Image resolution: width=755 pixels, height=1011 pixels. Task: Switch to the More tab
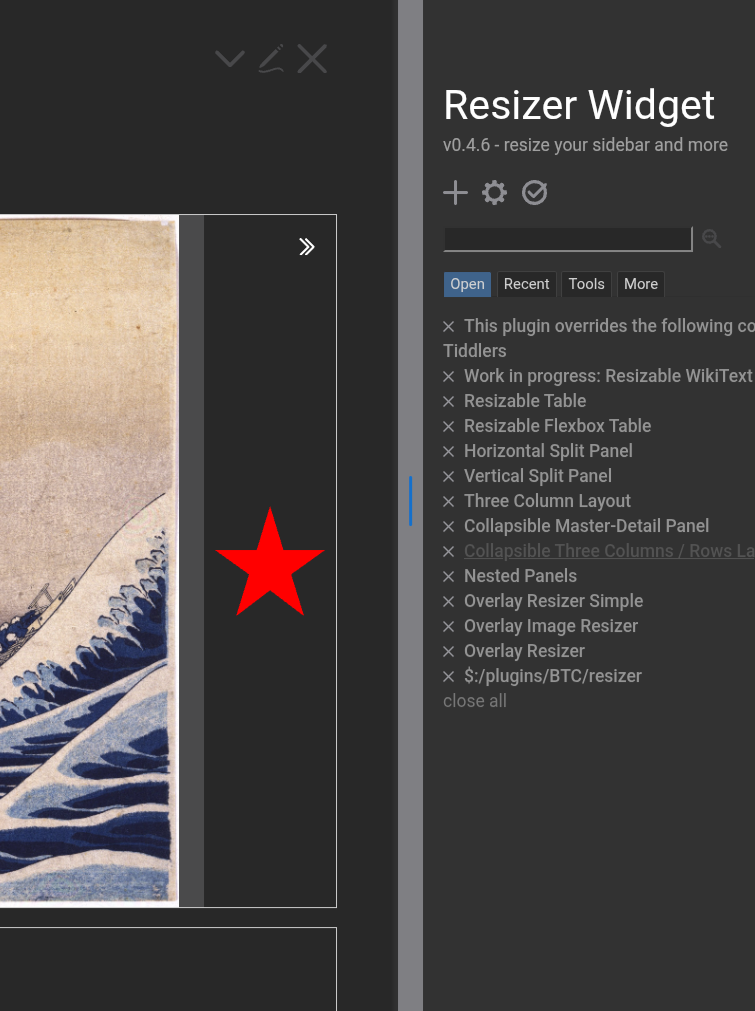[641, 284]
